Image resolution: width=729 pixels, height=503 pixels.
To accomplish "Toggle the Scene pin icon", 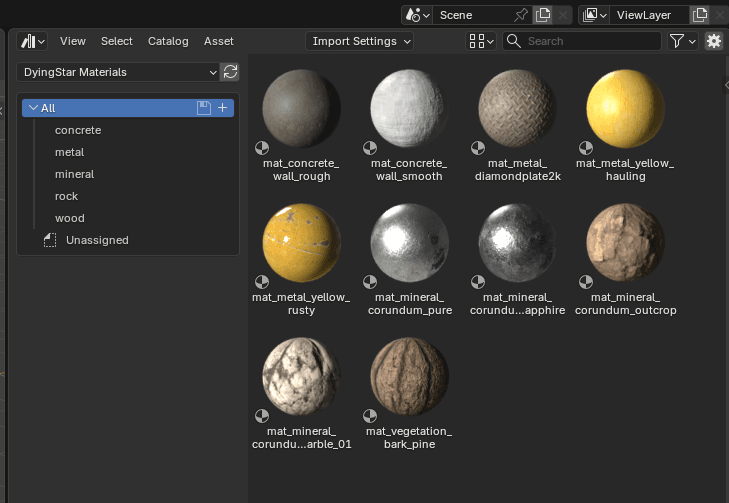I will [521, 15].
